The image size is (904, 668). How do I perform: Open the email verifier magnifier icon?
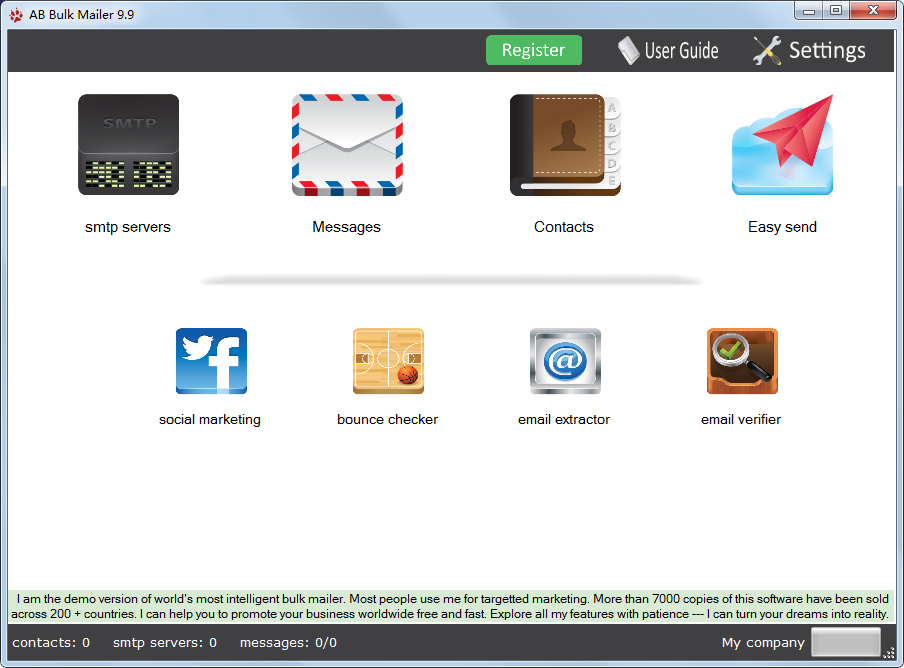click(x=743, y=361)
